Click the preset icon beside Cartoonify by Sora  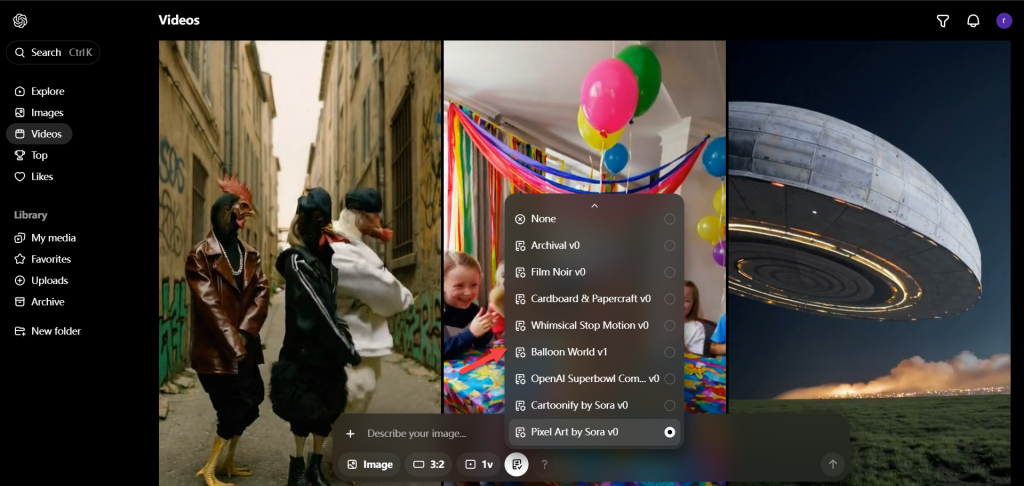click(x=520, y=406)
